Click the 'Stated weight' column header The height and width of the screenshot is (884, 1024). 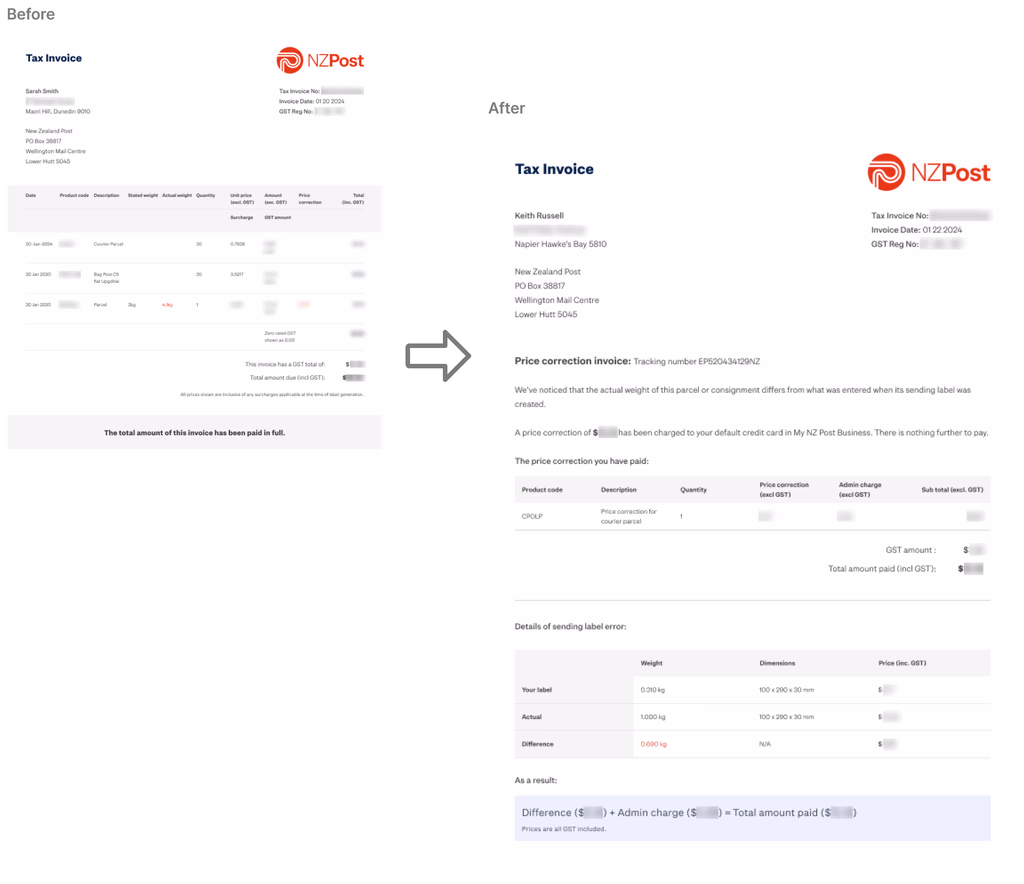(x=142, y=195)
